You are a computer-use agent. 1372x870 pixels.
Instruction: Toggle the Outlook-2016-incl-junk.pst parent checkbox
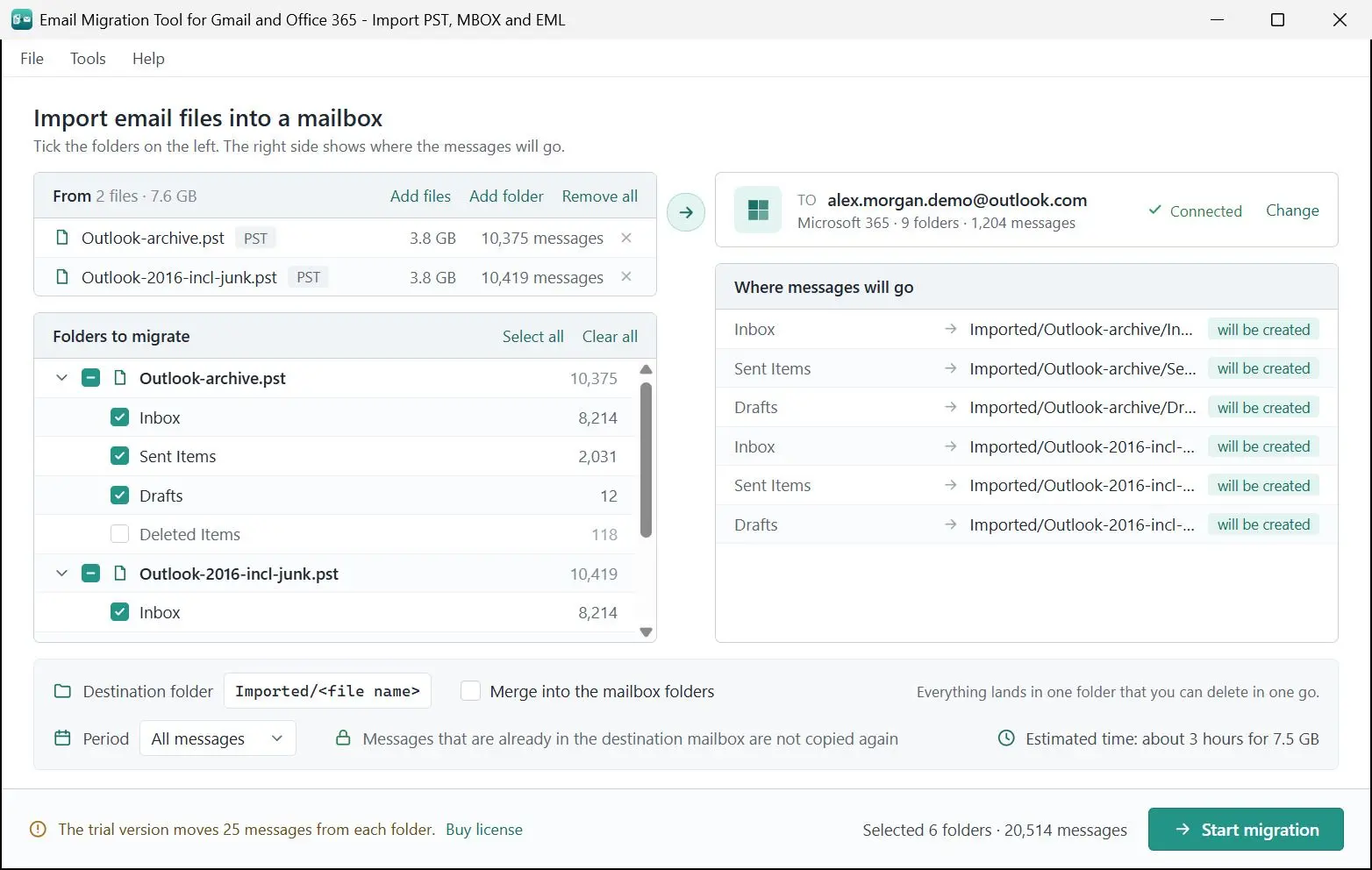[90, 574]
